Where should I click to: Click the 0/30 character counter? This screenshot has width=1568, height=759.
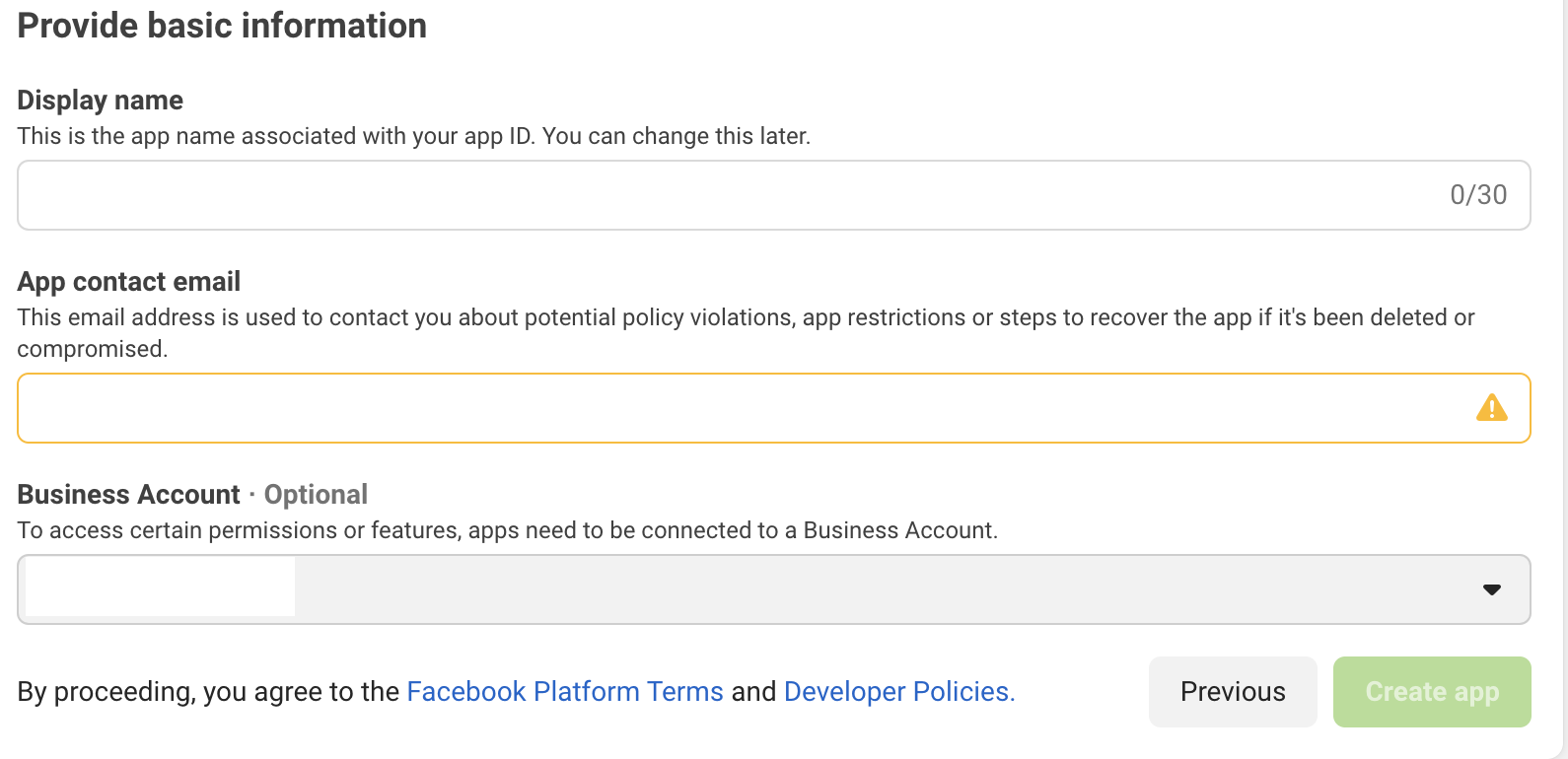coord(1477,195)
